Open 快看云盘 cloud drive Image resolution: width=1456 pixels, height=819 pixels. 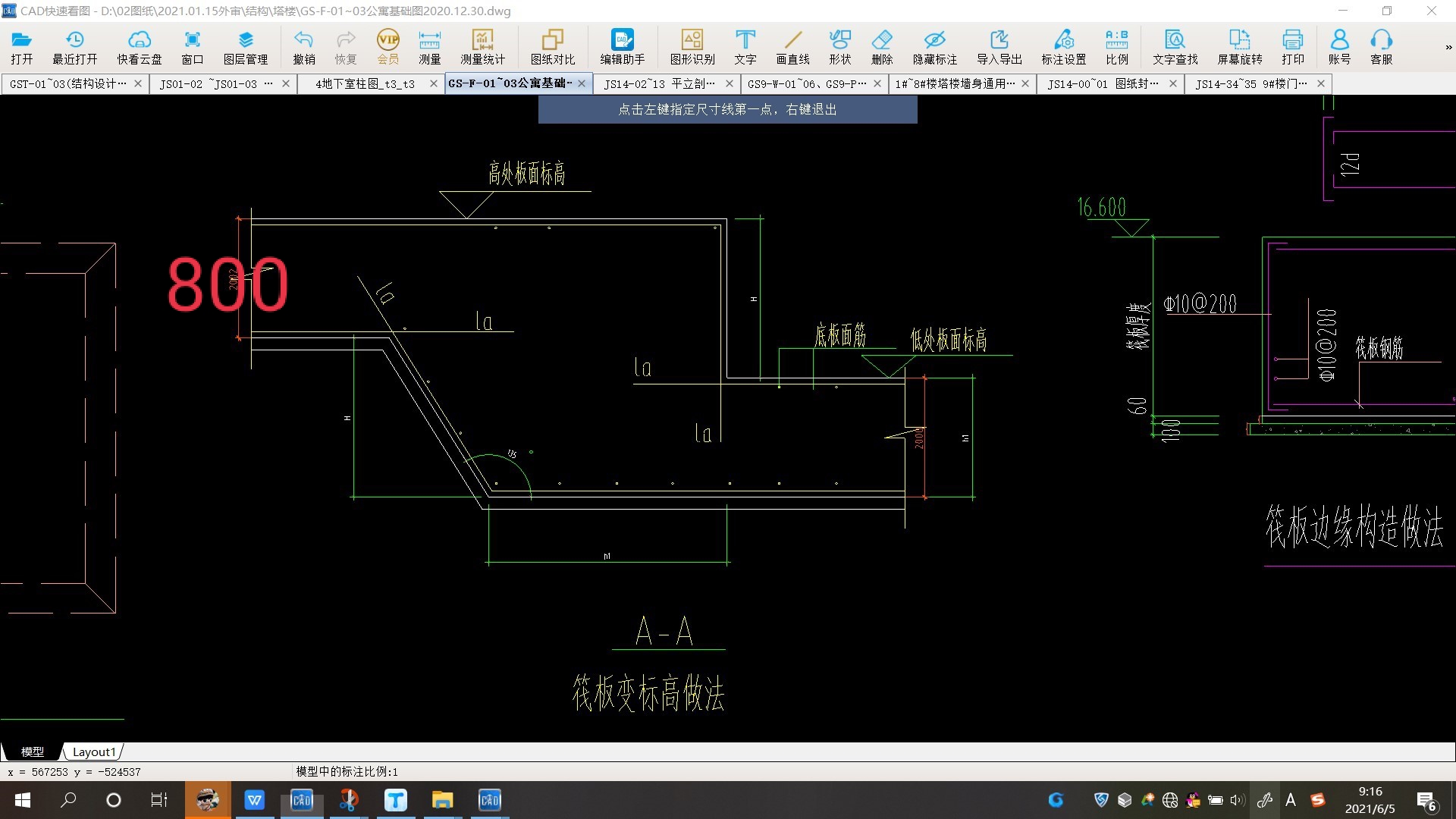139,47
